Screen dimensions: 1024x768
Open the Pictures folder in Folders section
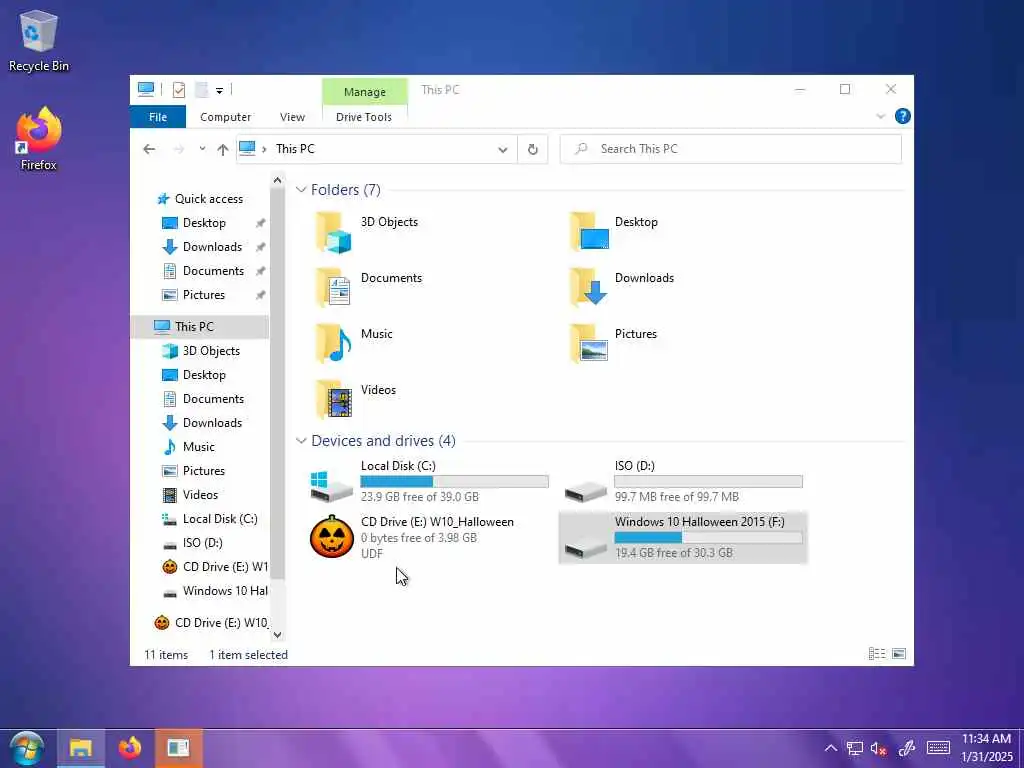coord(614,344)
